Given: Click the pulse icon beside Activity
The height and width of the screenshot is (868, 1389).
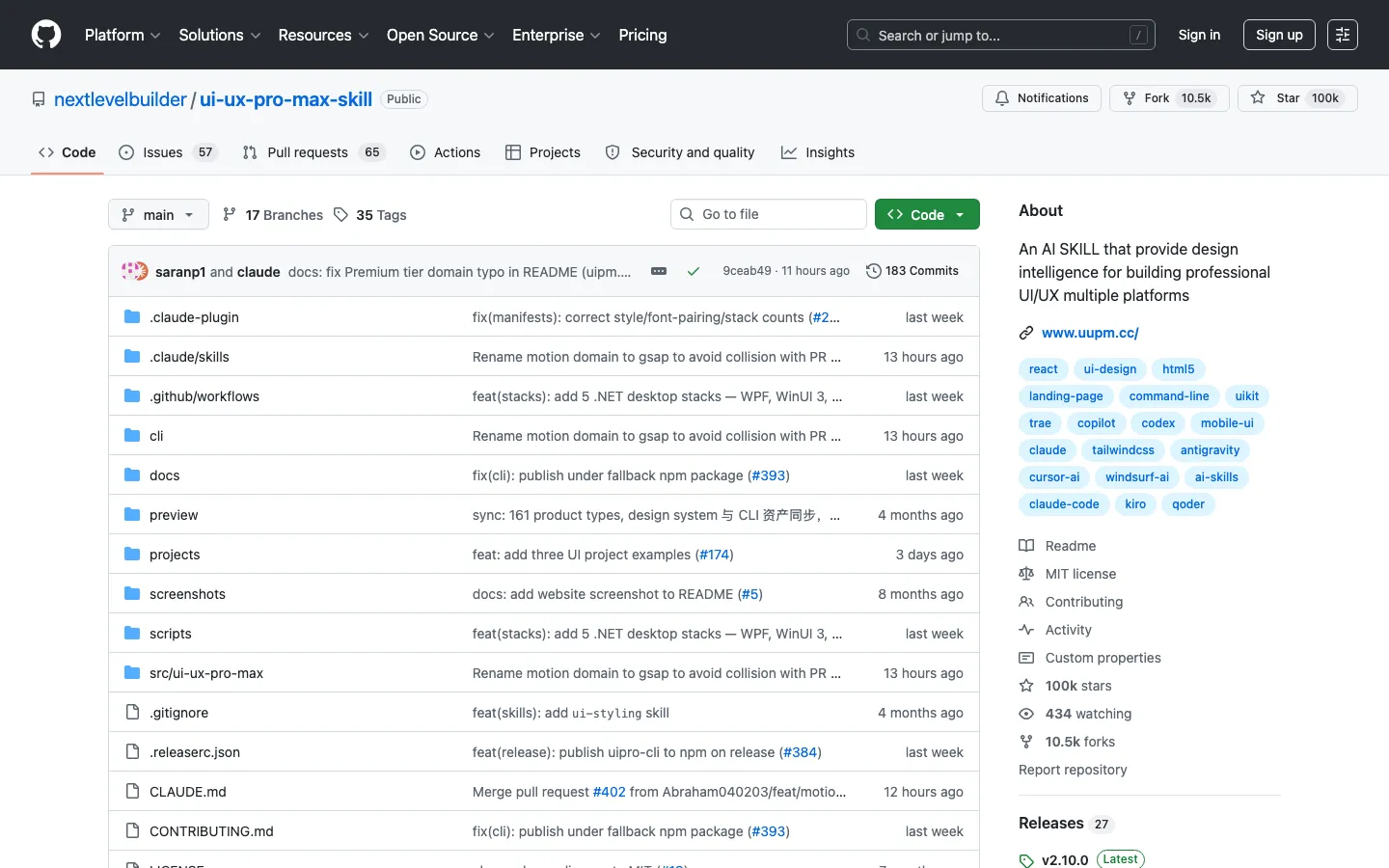Looking at the screenshot, I should (1026, 630).
